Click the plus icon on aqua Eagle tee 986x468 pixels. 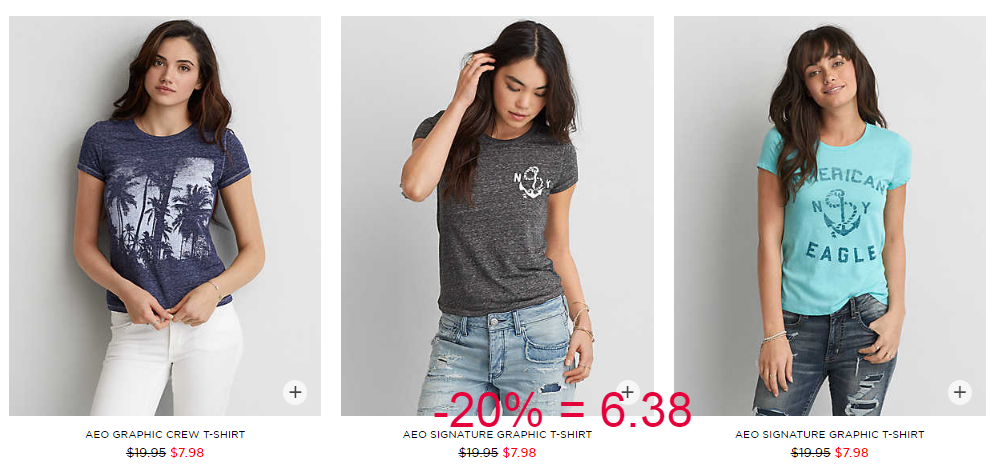[x=960, y=393]
